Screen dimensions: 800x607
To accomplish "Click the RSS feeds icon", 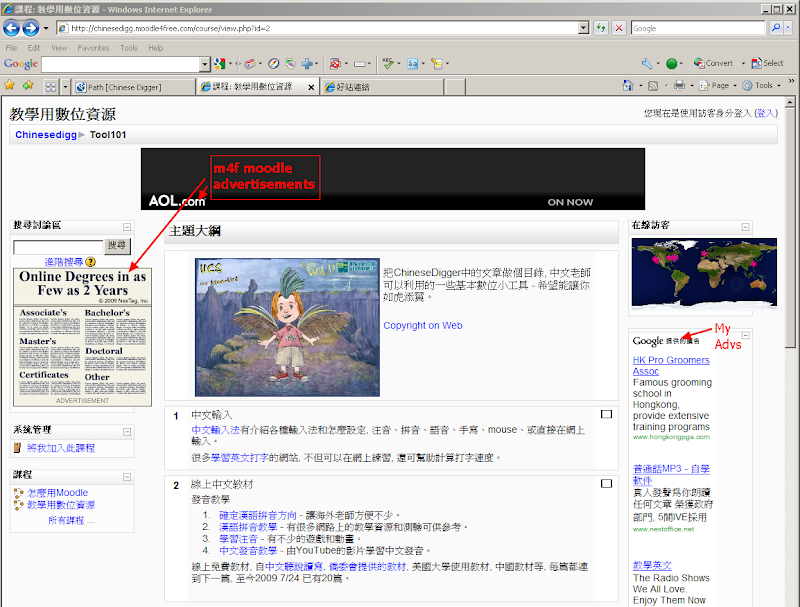I will point(653,86).
